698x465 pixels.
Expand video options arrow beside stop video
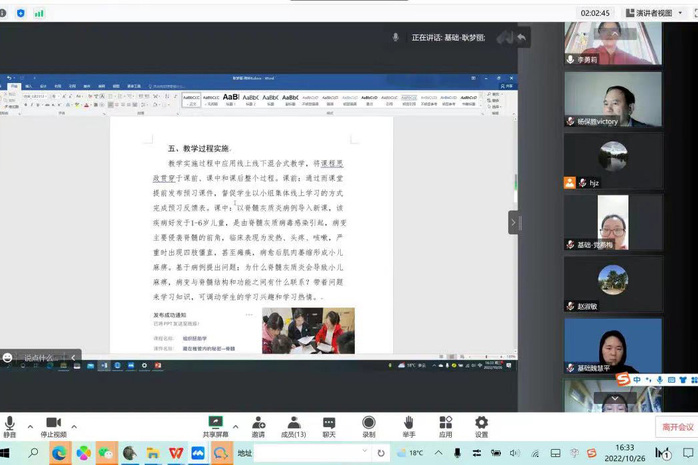[74, 427]
